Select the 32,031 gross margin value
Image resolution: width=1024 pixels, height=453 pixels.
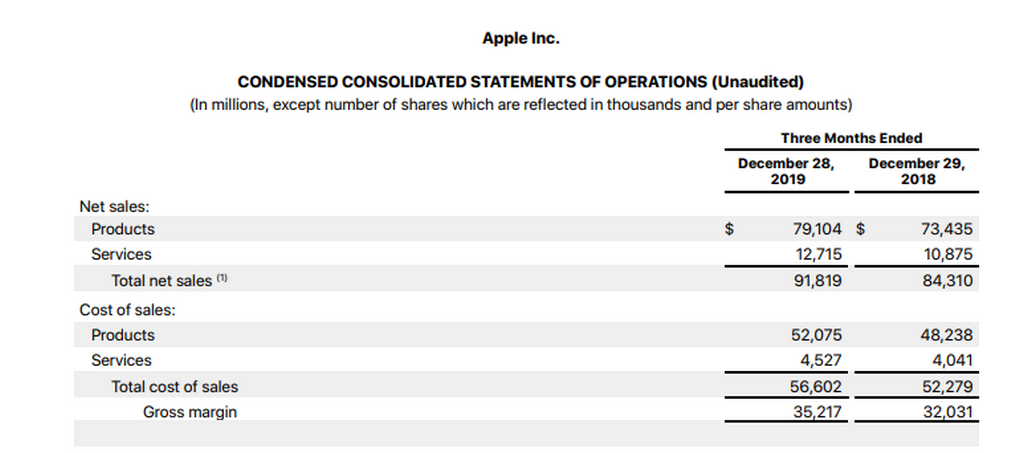[x=948, y=411]
